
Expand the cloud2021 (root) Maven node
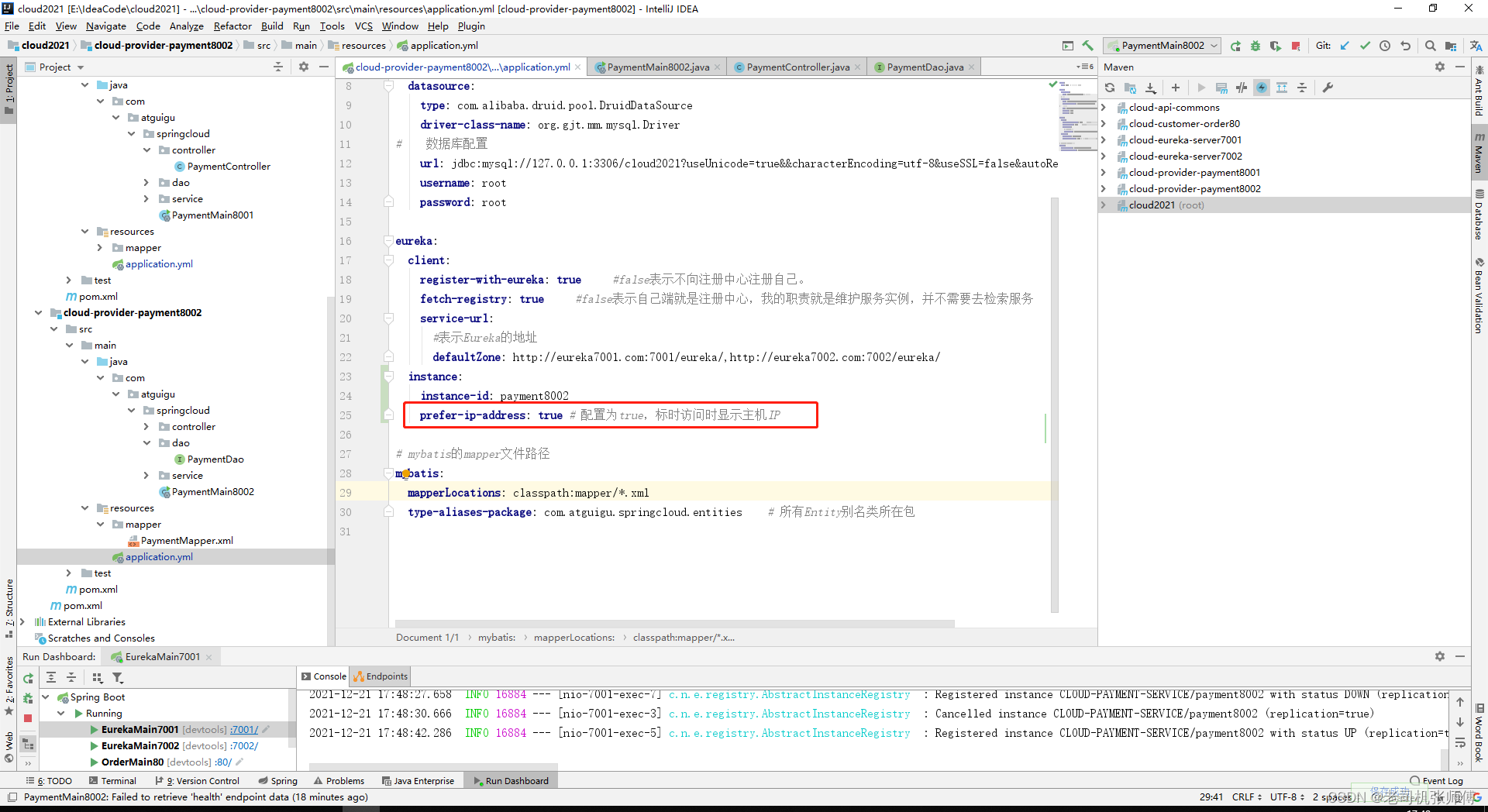click(1104, 205)
